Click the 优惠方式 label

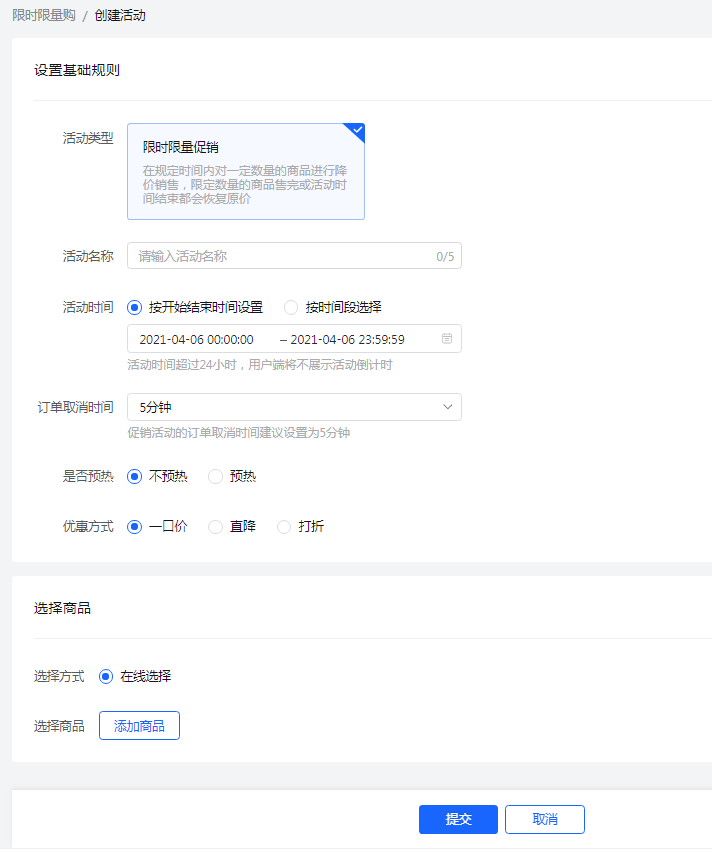pyautogui.click(x=88, y=527)
